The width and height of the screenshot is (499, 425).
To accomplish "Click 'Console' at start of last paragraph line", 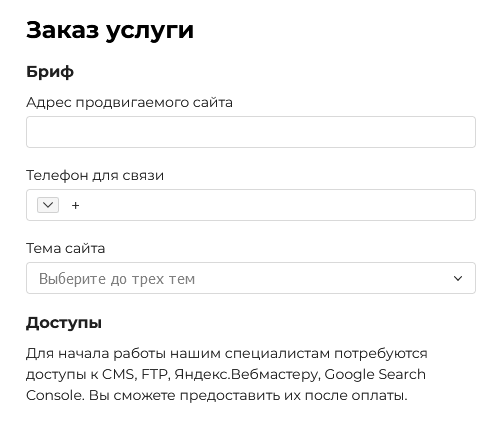I will (x=55, y=396).
